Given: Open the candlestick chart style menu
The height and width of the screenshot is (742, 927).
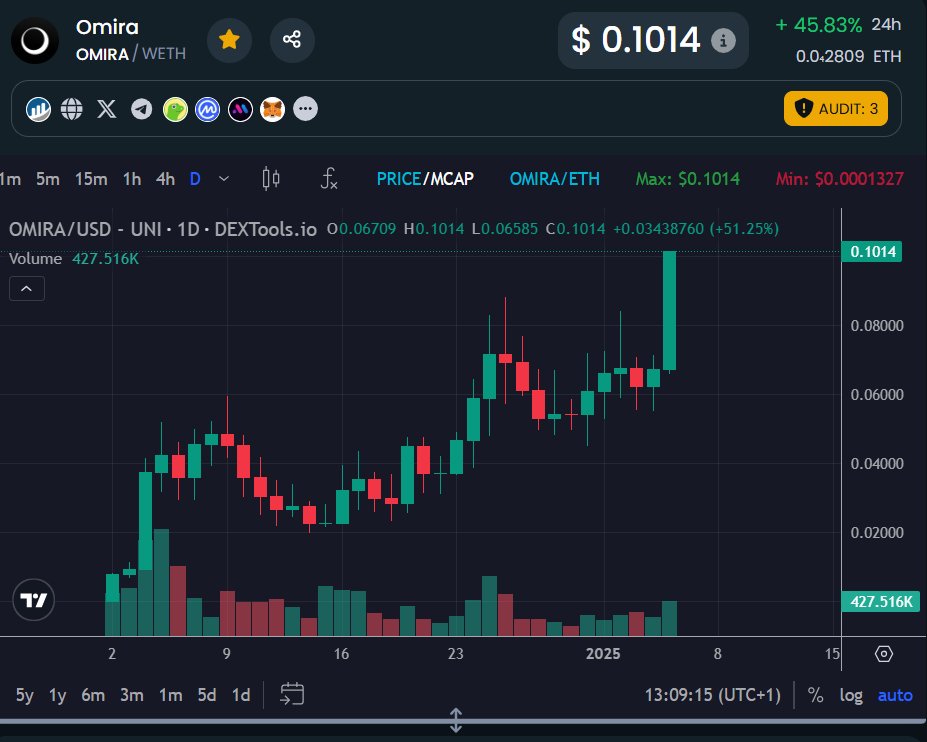Looking at the screenshot, I should click(x=271, y=179).
